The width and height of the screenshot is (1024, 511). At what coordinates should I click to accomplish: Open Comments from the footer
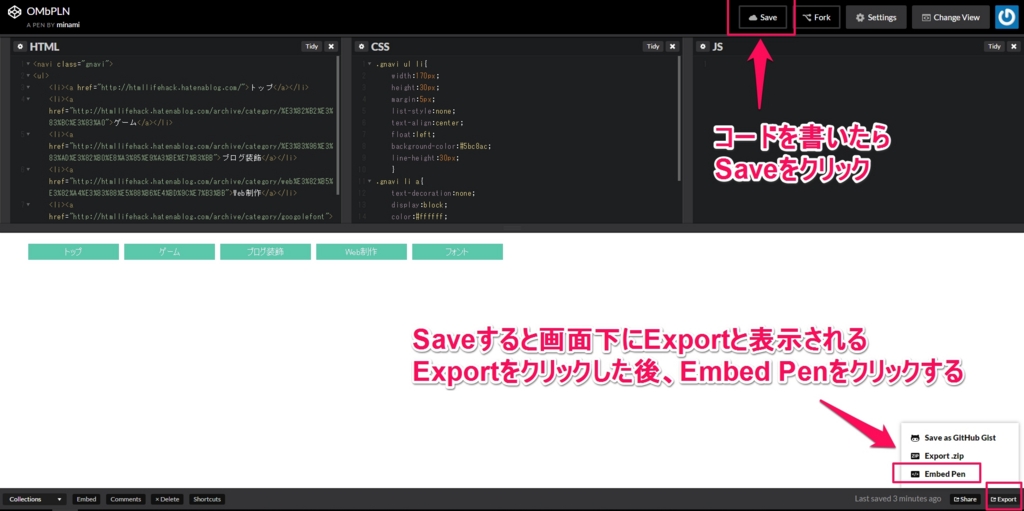(125, 499)
